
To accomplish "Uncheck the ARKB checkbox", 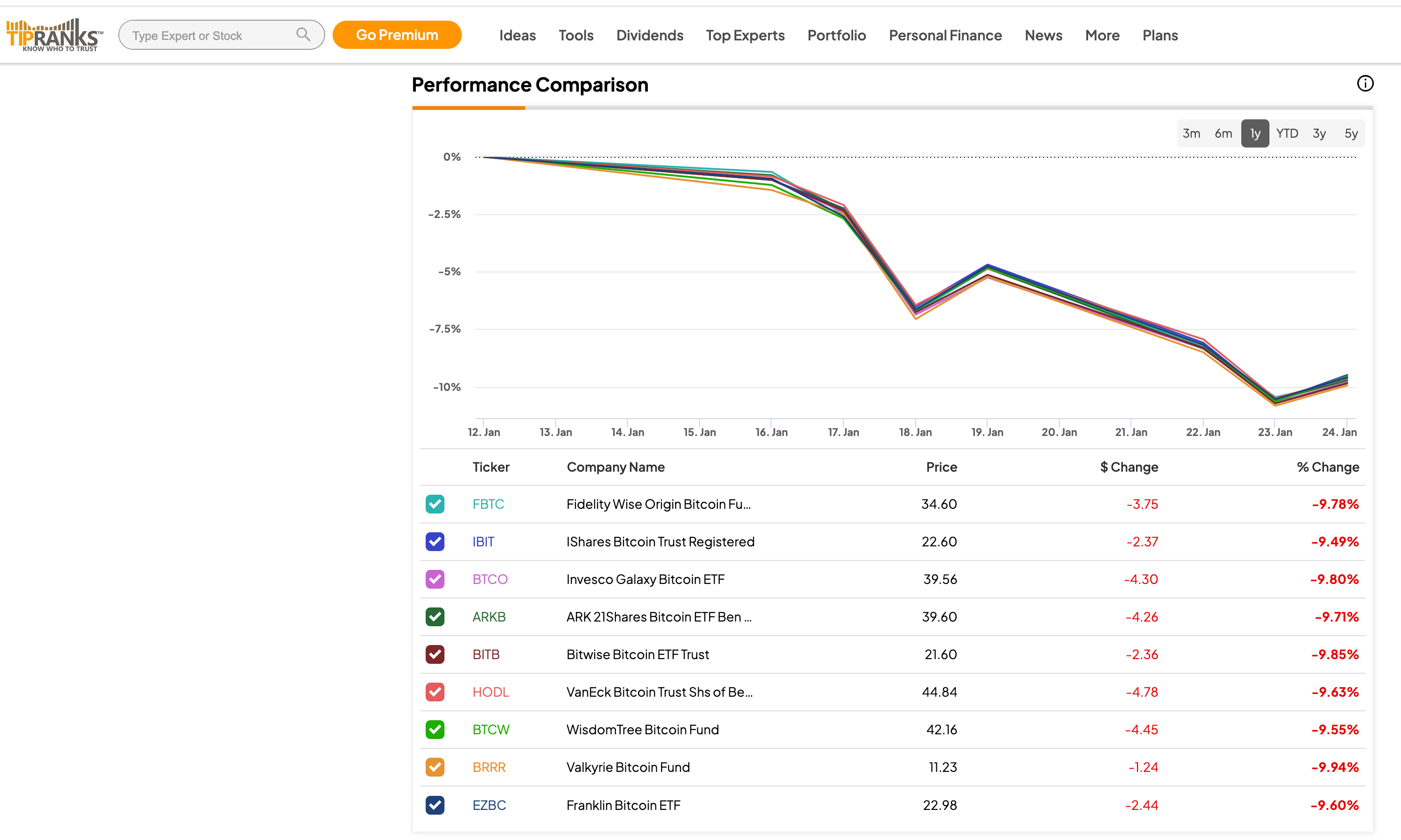I will pyautogui.click(x=435, y=617).
